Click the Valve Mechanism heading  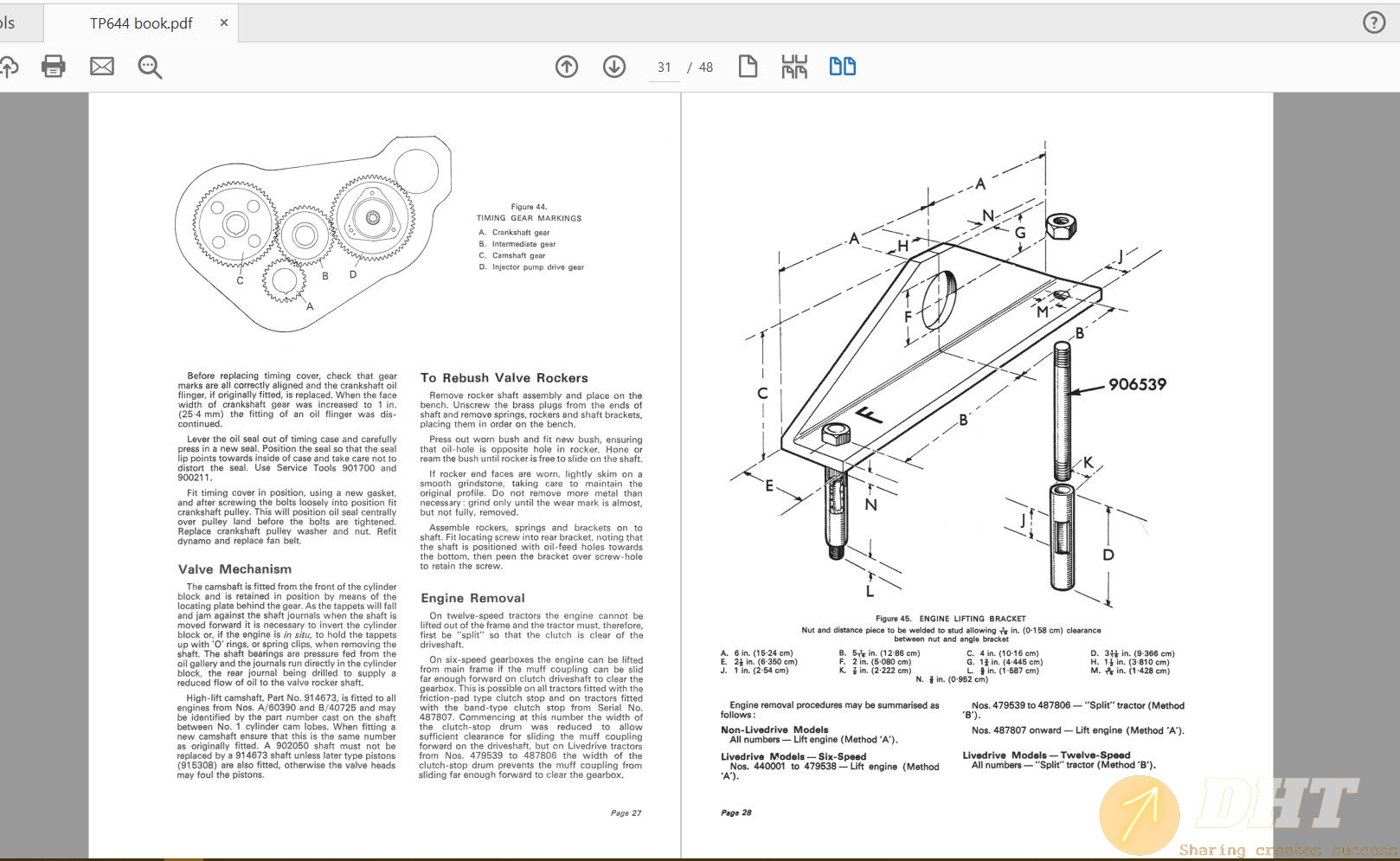pos(234,569)
